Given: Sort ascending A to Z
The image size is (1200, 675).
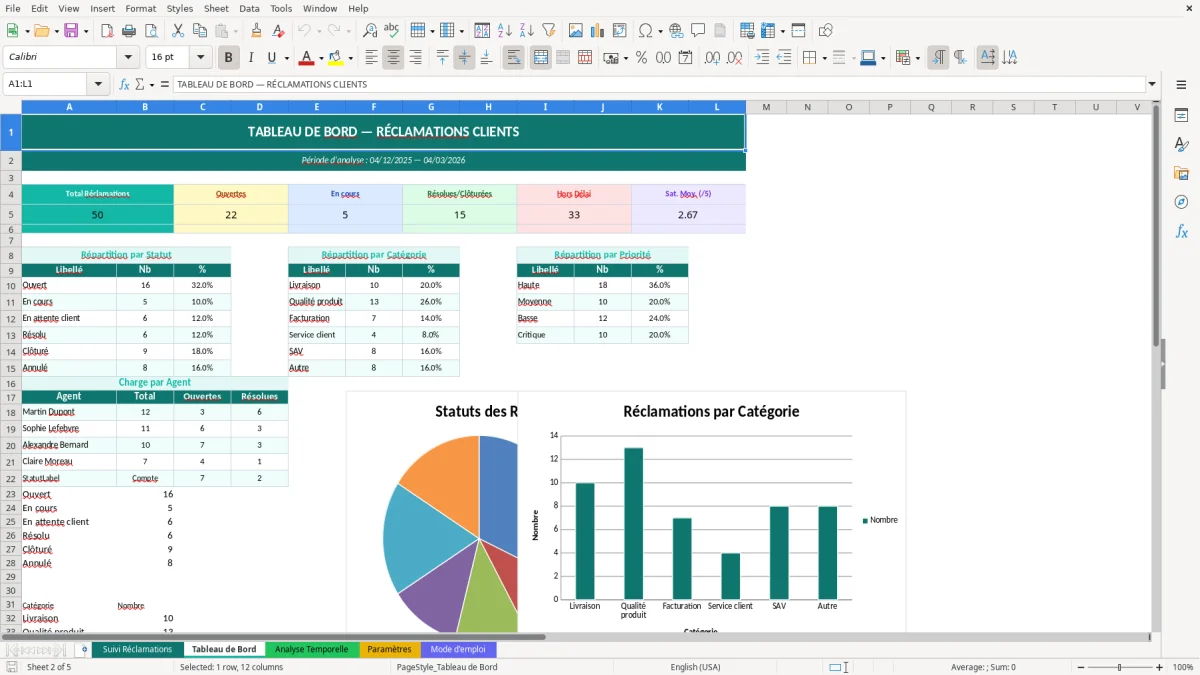Looking at the screenshot, I should (x=505, y=31).
